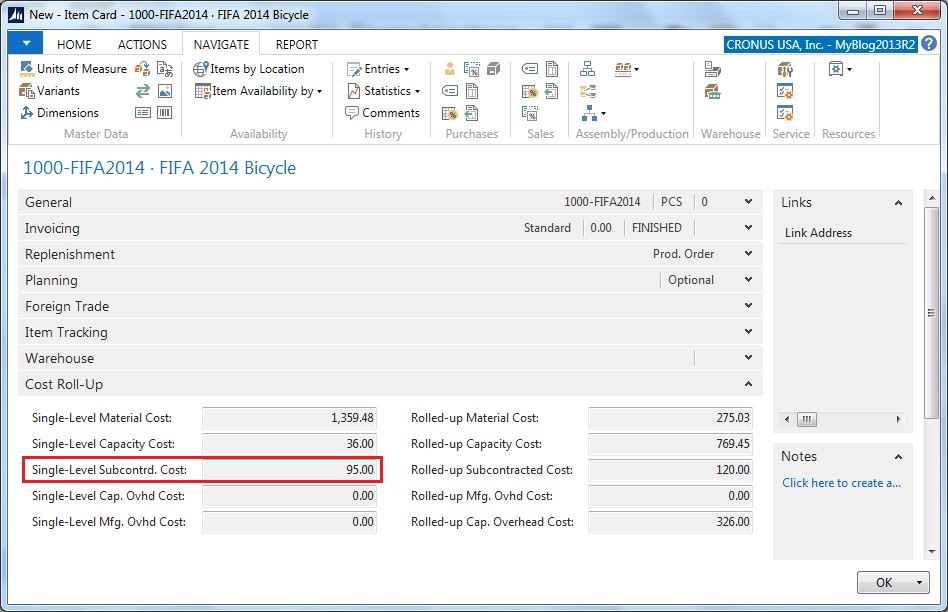Open the blue application menu dropdown
The width and height of the screenshot is (948, 612).
(26, 44)
